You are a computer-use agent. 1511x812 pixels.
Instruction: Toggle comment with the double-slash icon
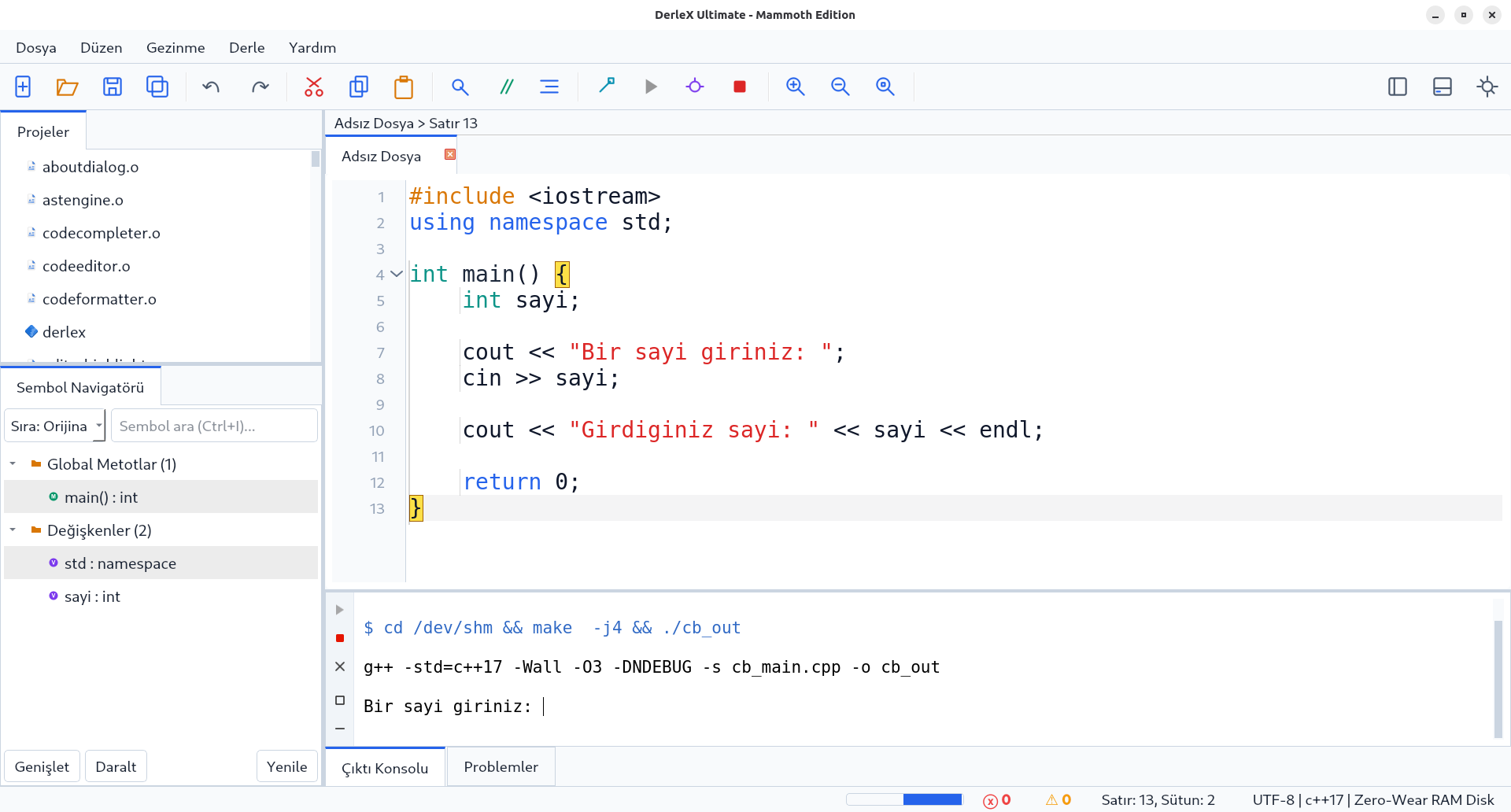pos(507,87)
